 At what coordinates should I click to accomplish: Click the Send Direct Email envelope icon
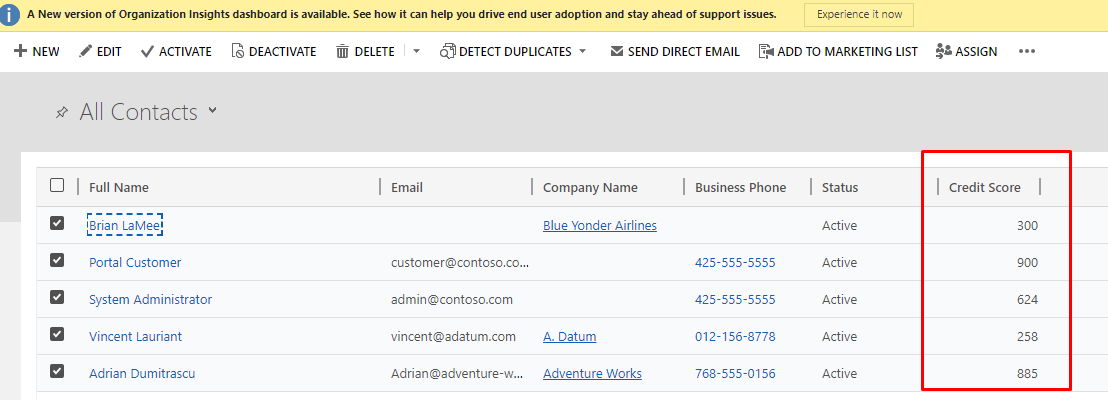[x=616, y=51]
